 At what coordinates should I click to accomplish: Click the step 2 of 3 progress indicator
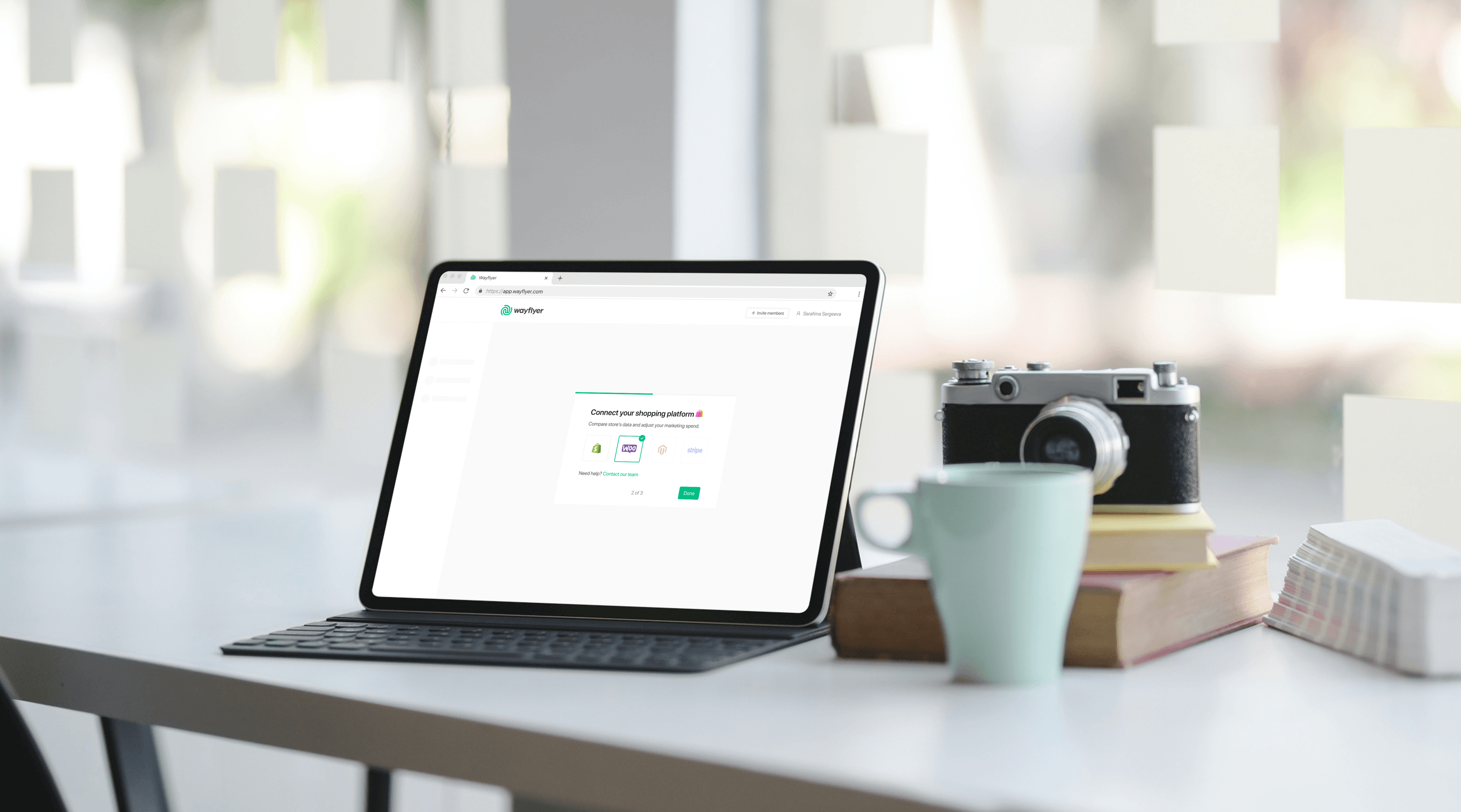[x=637, y=493]
